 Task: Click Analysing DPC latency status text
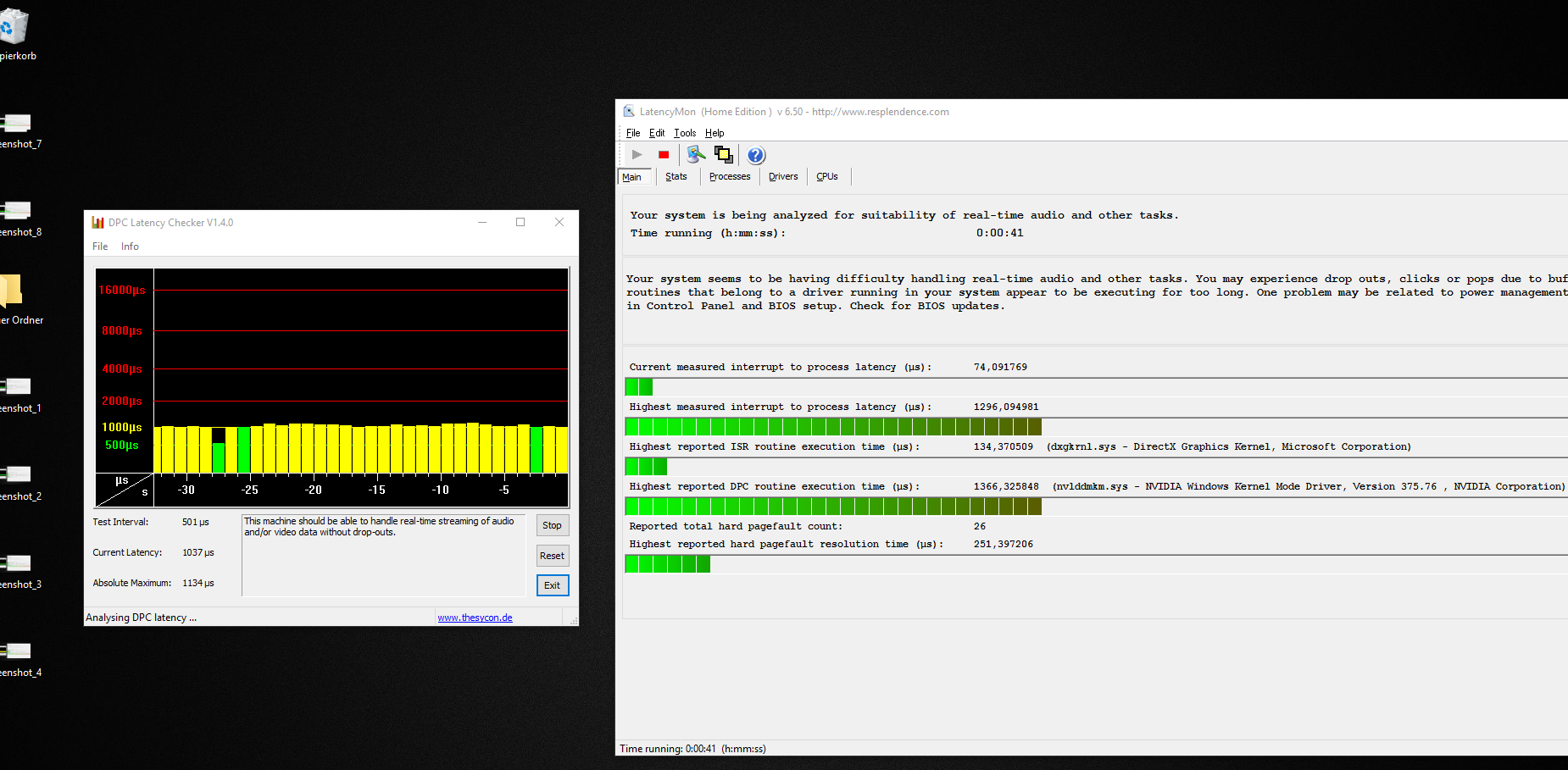pos(141,618)
